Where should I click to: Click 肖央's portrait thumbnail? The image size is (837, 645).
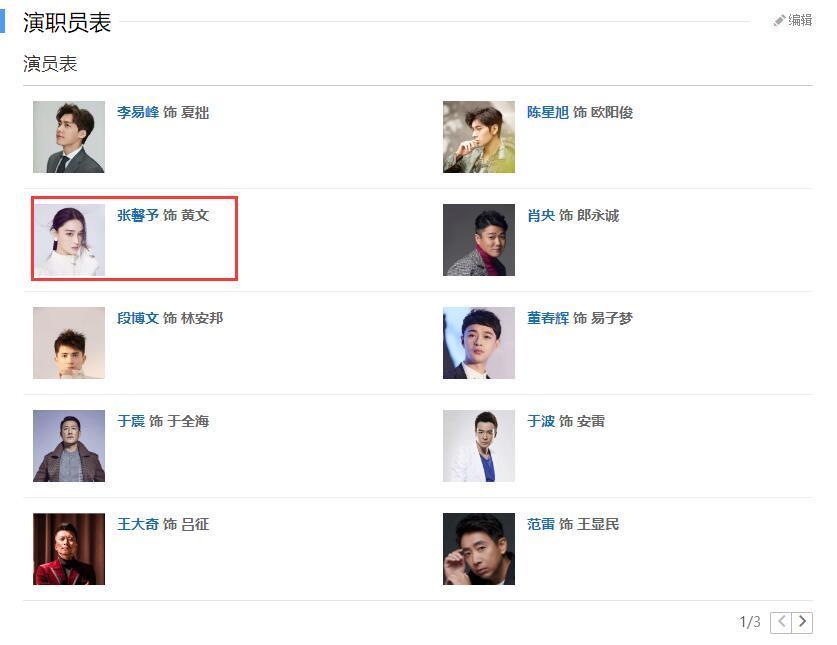479,240
